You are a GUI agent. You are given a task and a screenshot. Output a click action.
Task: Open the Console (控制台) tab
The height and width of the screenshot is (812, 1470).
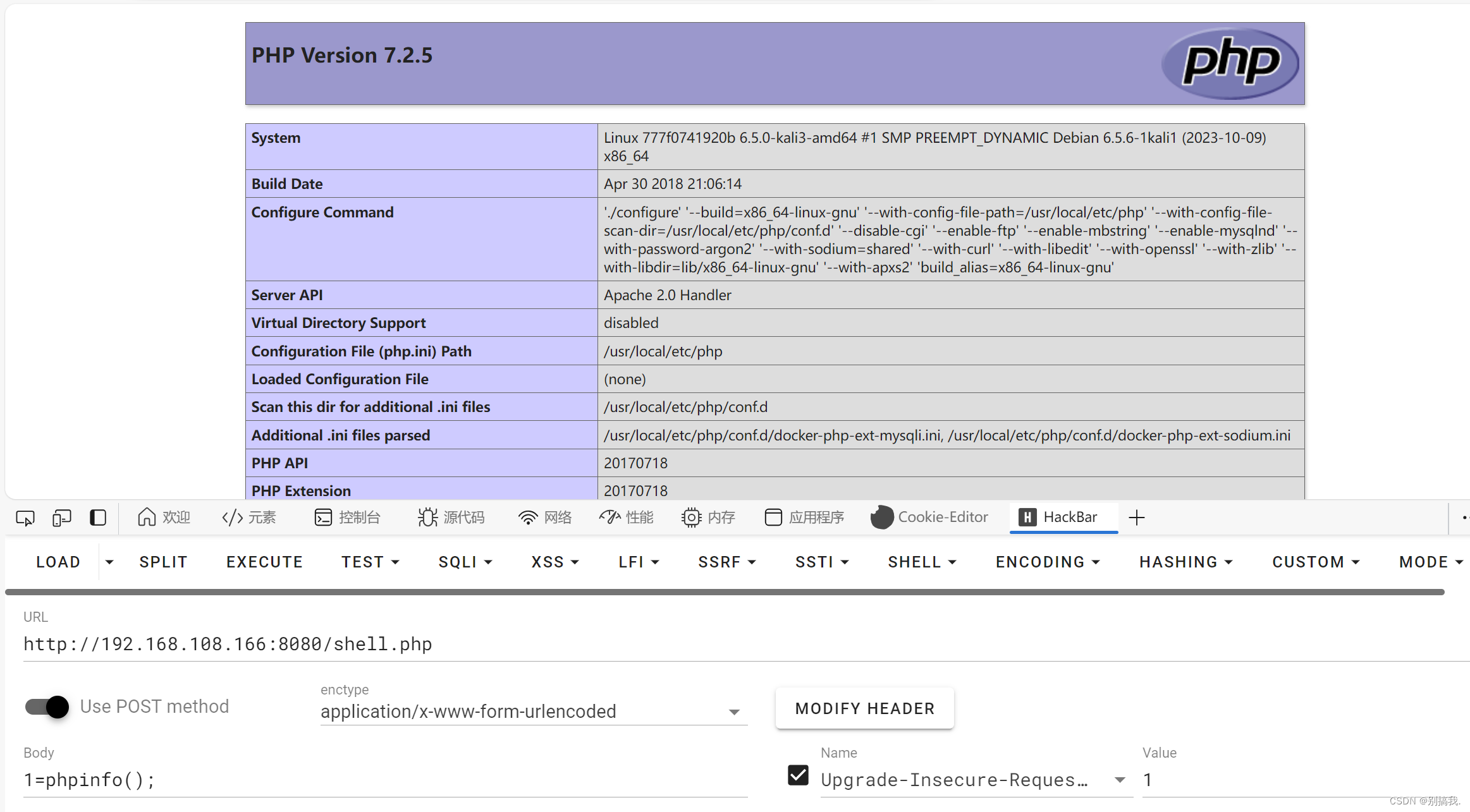pyautogui.click(x=348, y=518)
